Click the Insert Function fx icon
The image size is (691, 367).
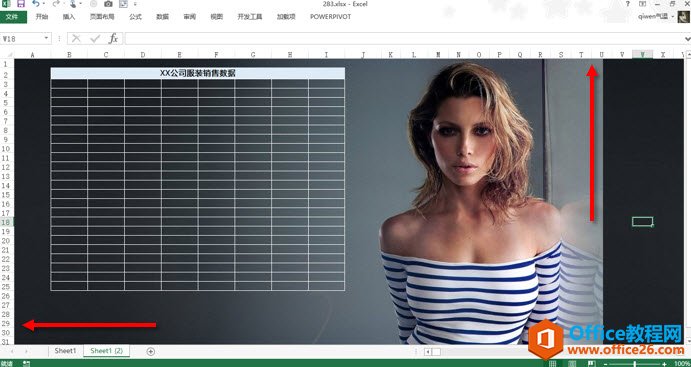click(113, 39)
